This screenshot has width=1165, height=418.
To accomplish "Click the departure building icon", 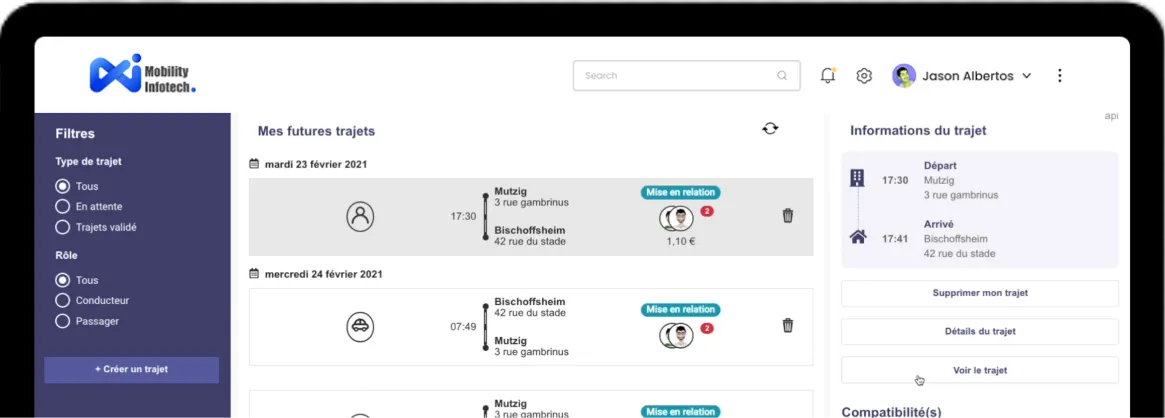I will (857, 178).
